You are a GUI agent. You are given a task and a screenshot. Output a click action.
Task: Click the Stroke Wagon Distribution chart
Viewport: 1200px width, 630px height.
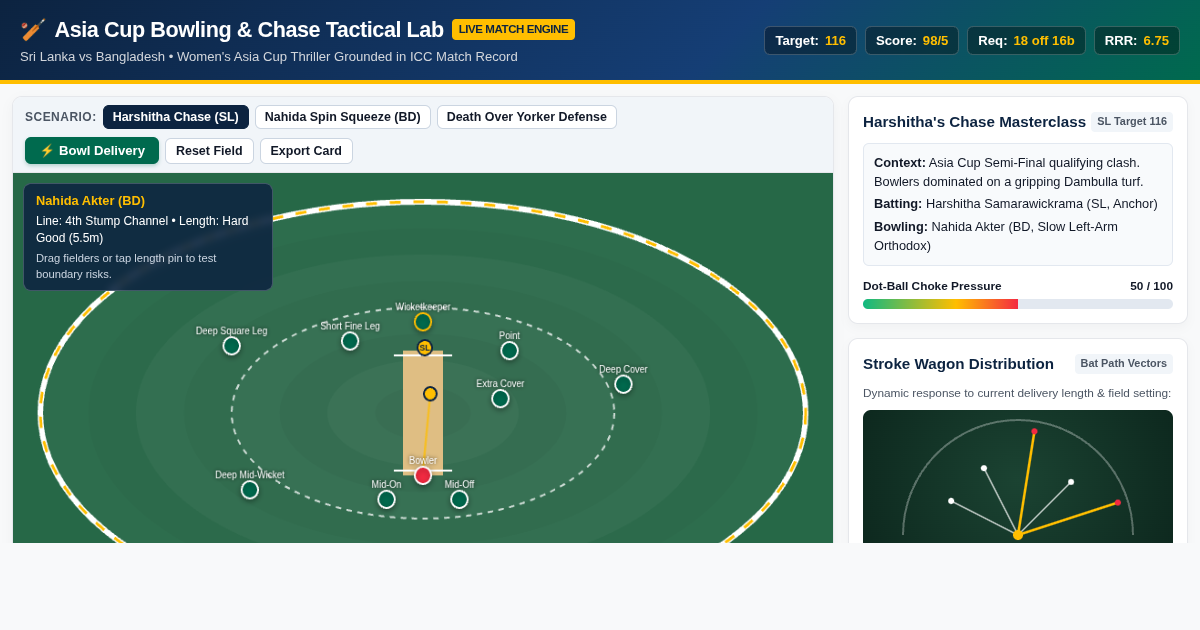coord(1018,477)
